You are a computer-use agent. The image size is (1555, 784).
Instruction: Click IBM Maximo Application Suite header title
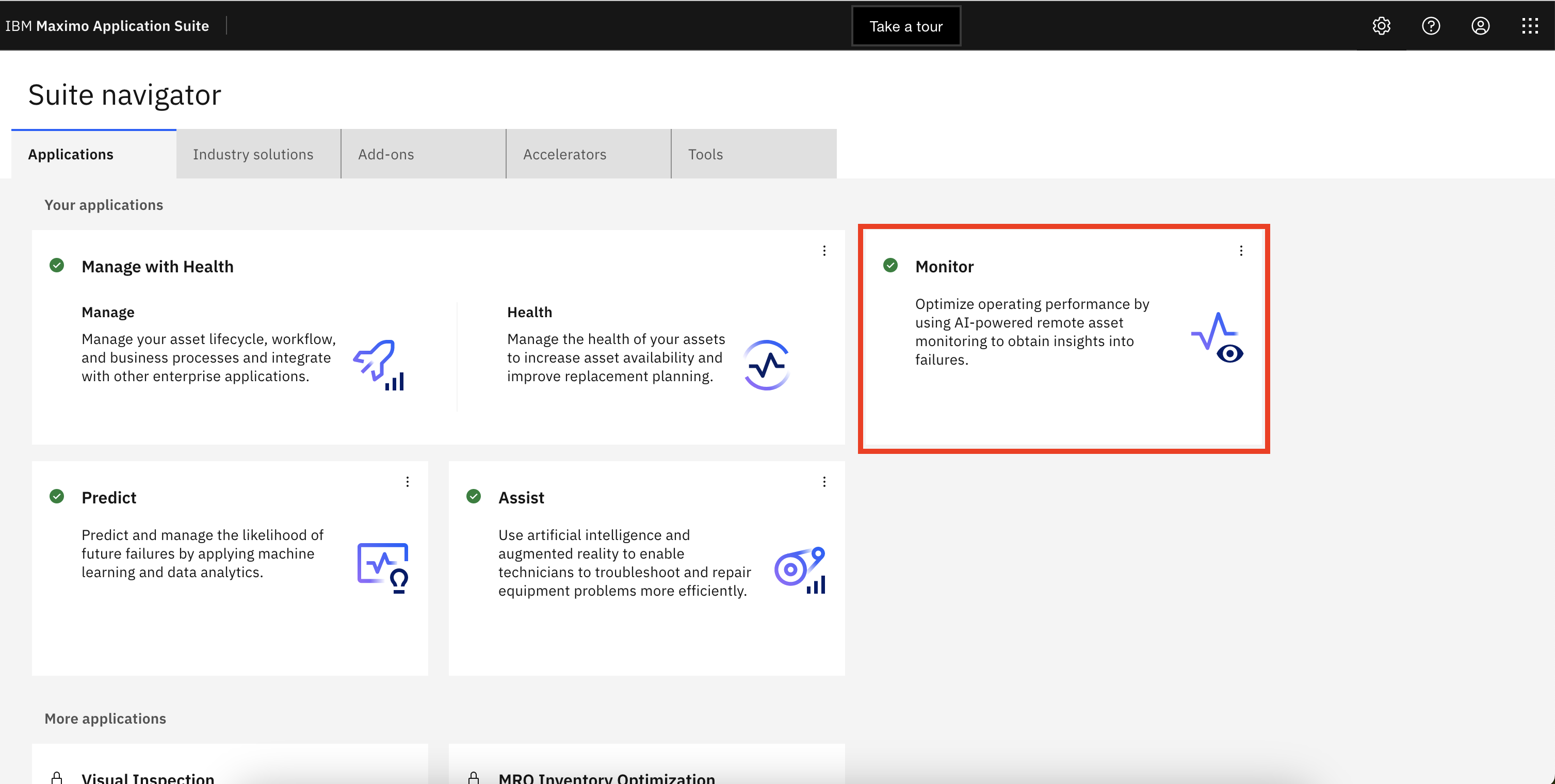point(107,26)
